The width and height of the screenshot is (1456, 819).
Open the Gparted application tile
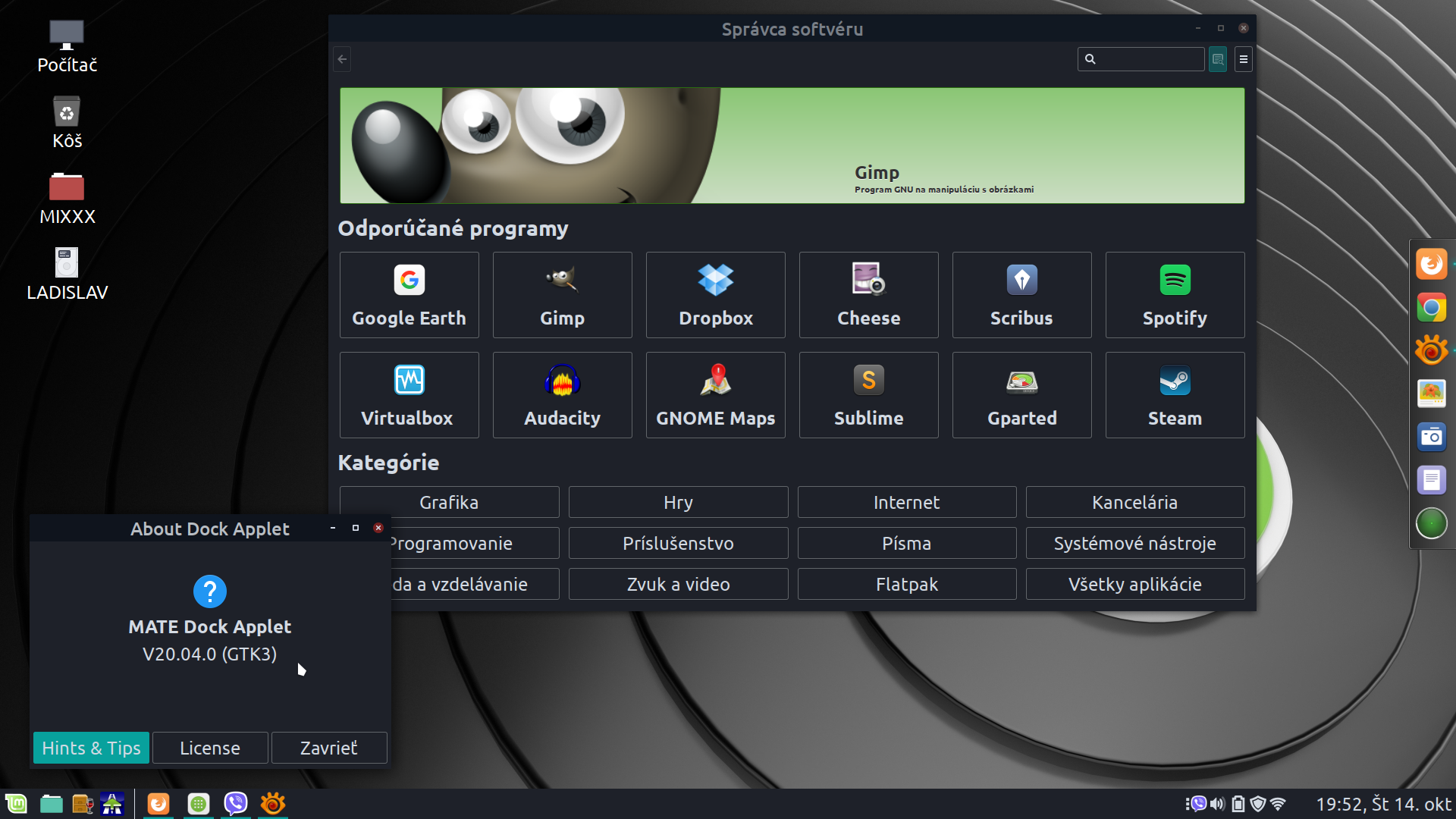[1021, 395]
